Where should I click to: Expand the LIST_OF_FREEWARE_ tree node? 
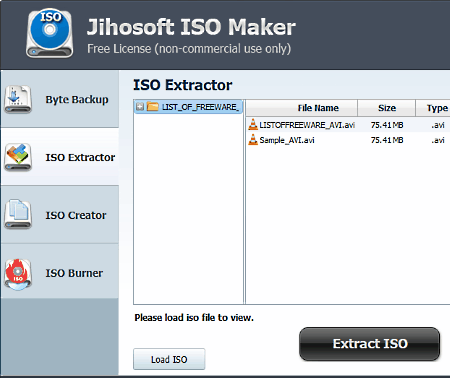tap(140, 107)
